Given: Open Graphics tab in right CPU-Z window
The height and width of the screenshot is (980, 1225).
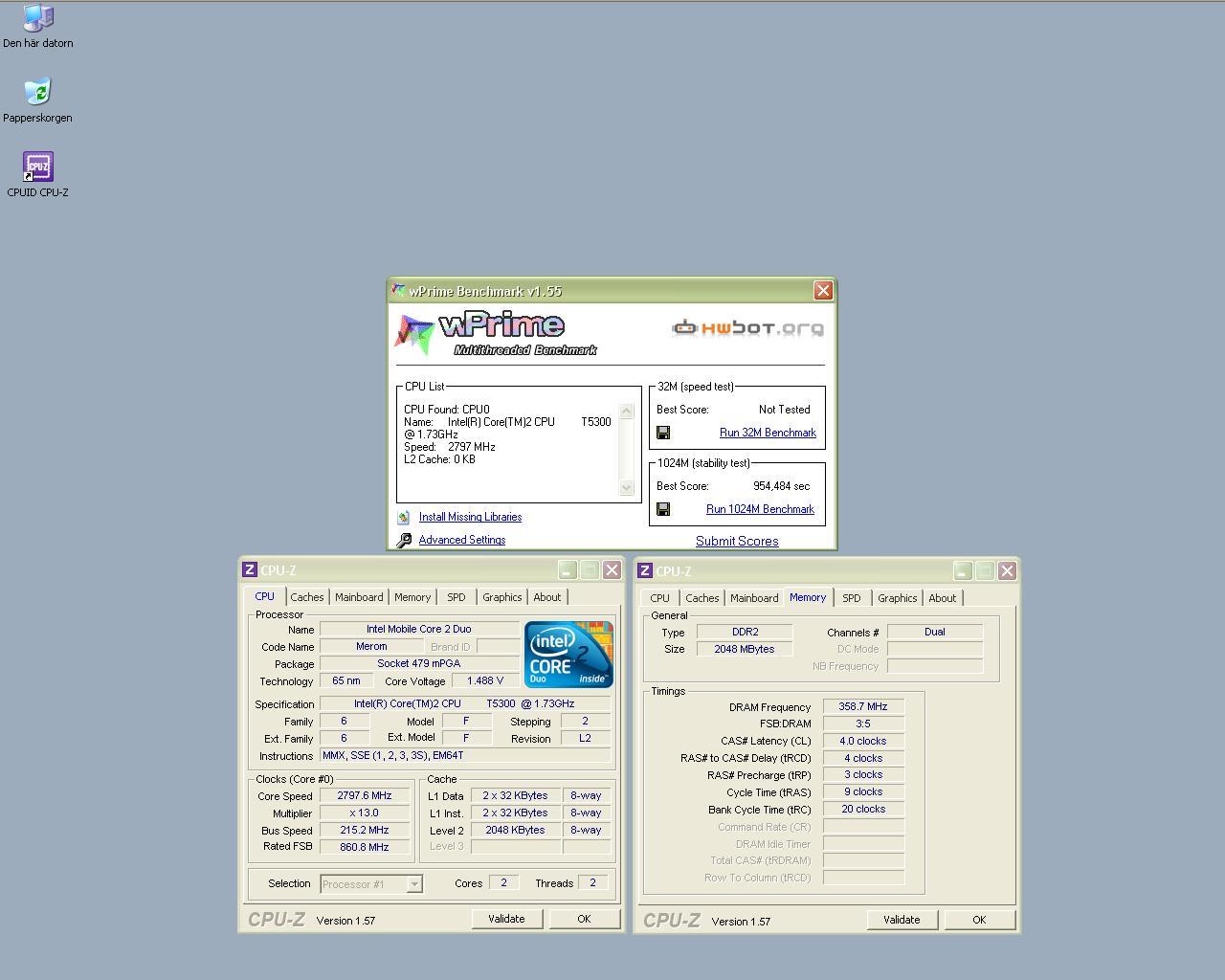Looking at the screenshot, I should tap(898, 598).
